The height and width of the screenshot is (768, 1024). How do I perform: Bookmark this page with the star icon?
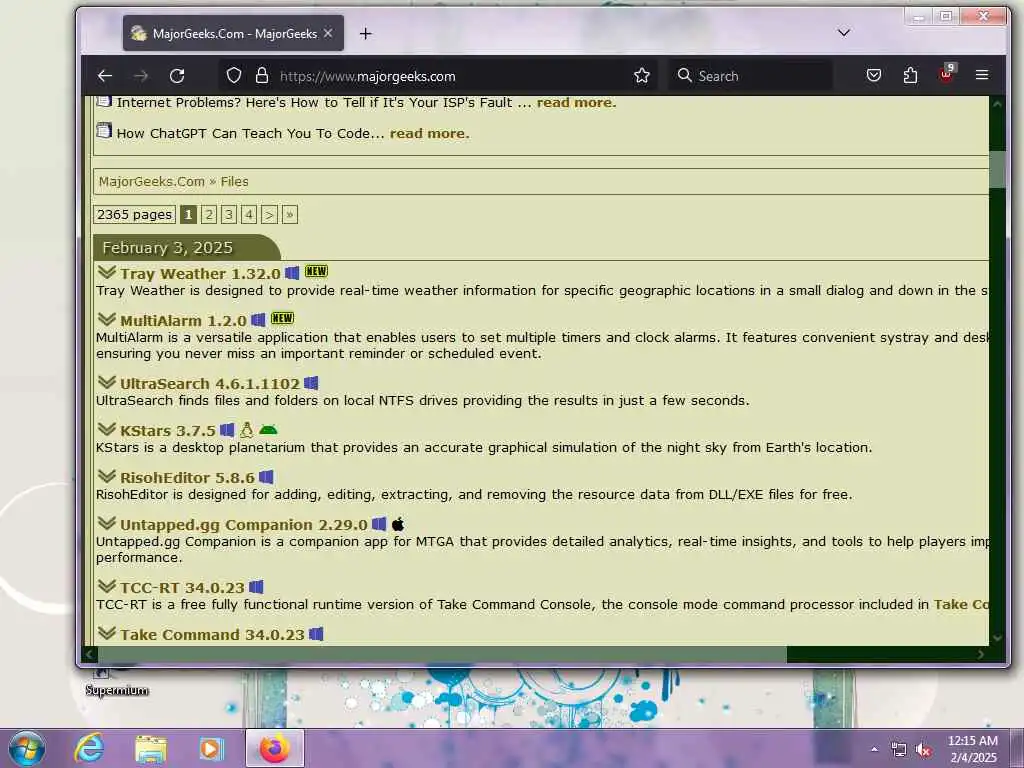click(x=641, y=76)
